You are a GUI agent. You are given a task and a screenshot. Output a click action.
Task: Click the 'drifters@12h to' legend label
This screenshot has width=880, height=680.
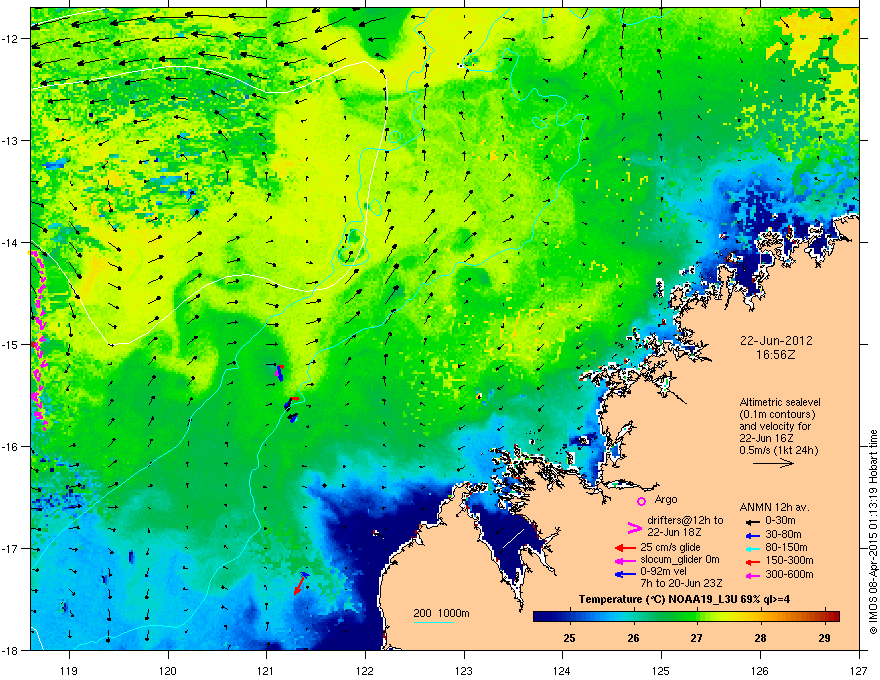(x=685, y=521)
